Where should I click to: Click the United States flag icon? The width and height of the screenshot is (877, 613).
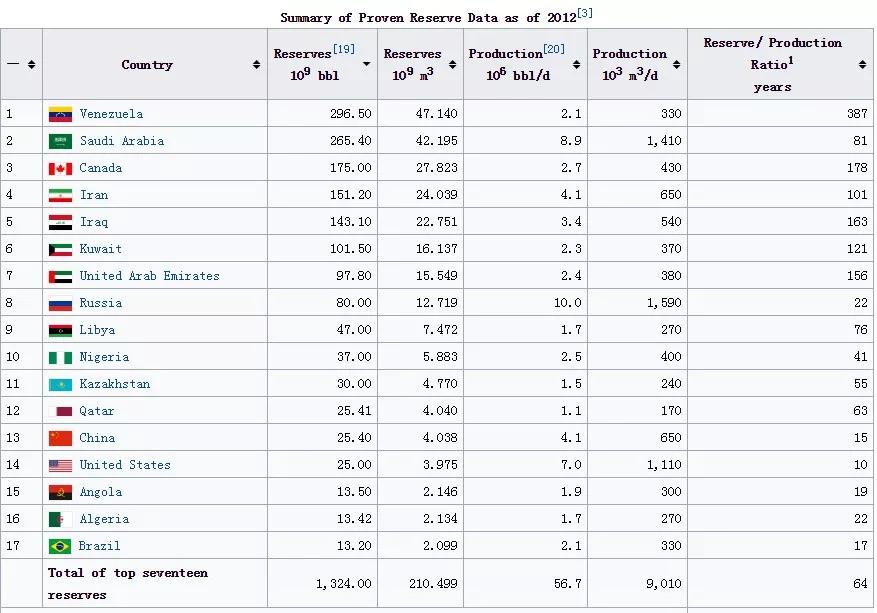[60, 465]
